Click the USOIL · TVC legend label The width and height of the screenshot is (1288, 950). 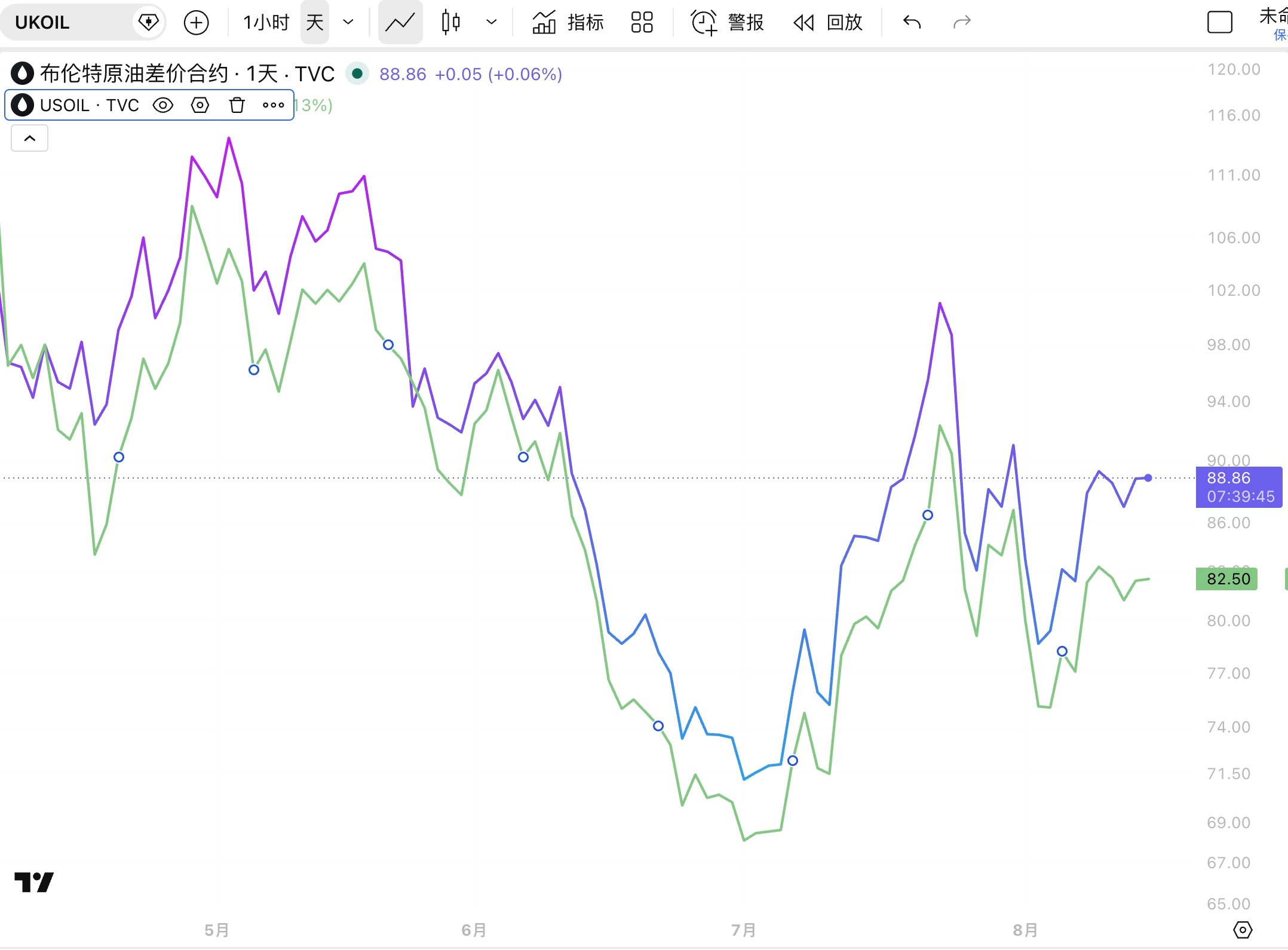coord(90,105)
